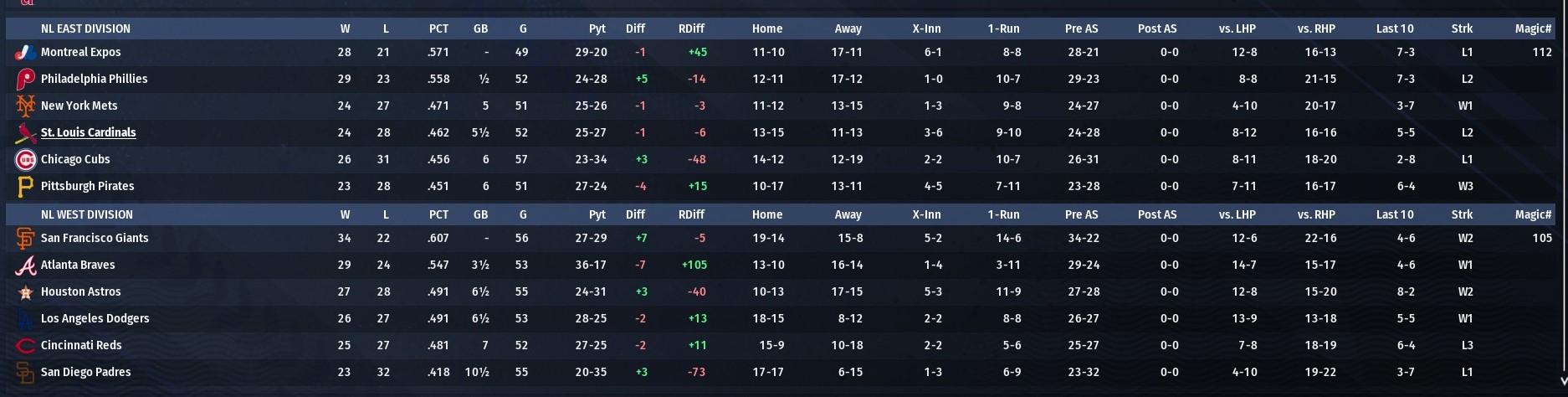Open the St. Louis Cardinals team link
The width and height of the screenshot is (1568, 397).
tap(88, 132)
